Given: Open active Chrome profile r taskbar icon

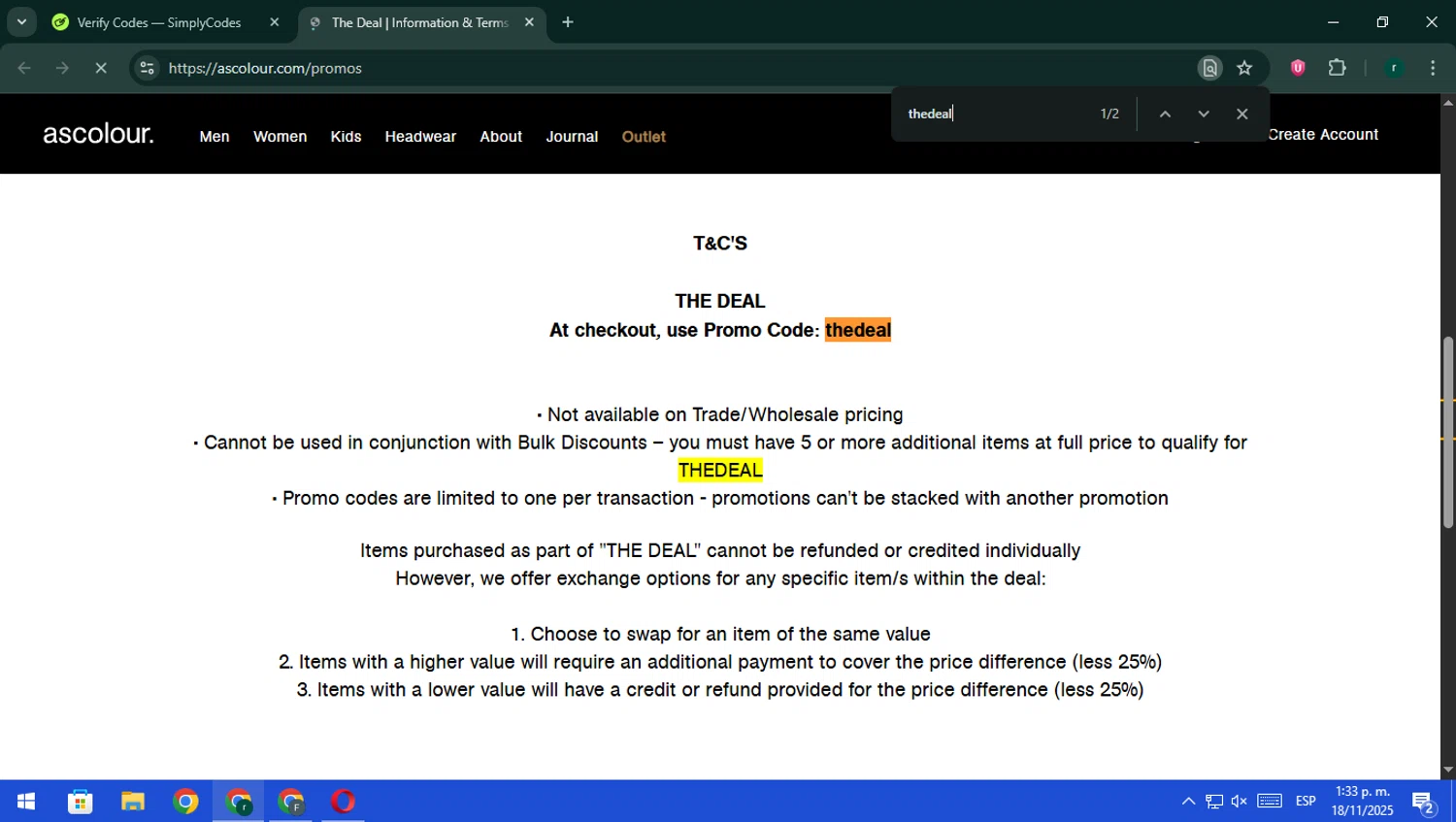Looking at the screenshot, I should 238,802.
